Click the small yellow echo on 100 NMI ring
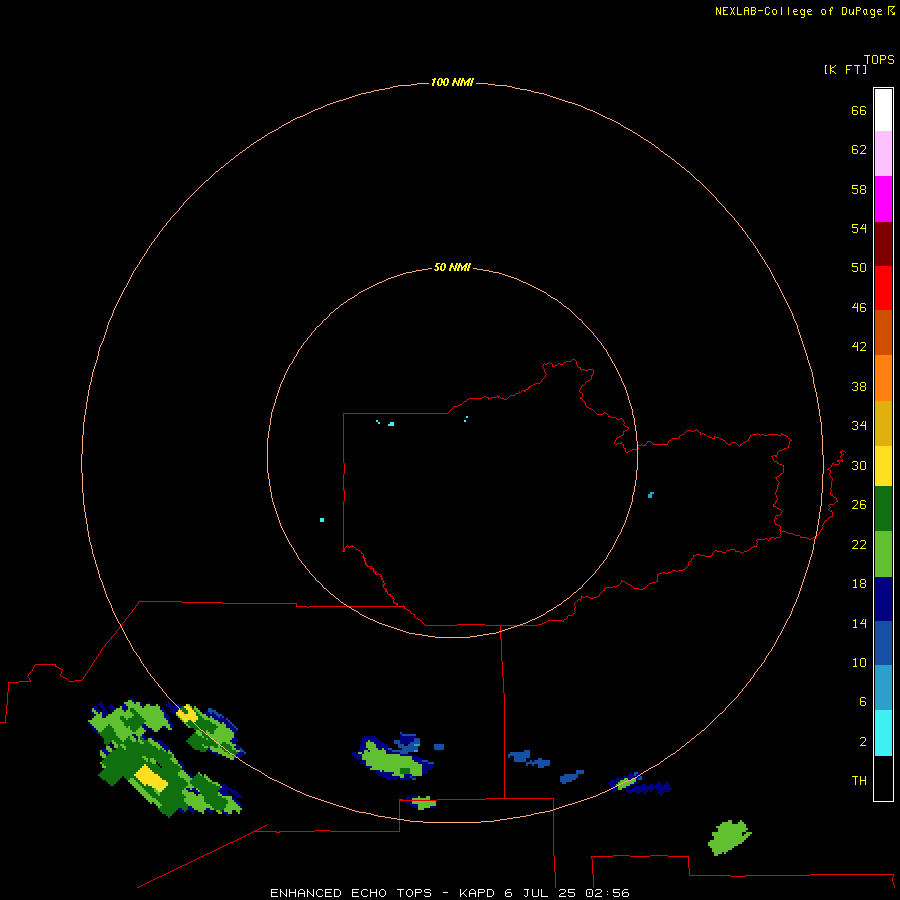 [187, 714]
